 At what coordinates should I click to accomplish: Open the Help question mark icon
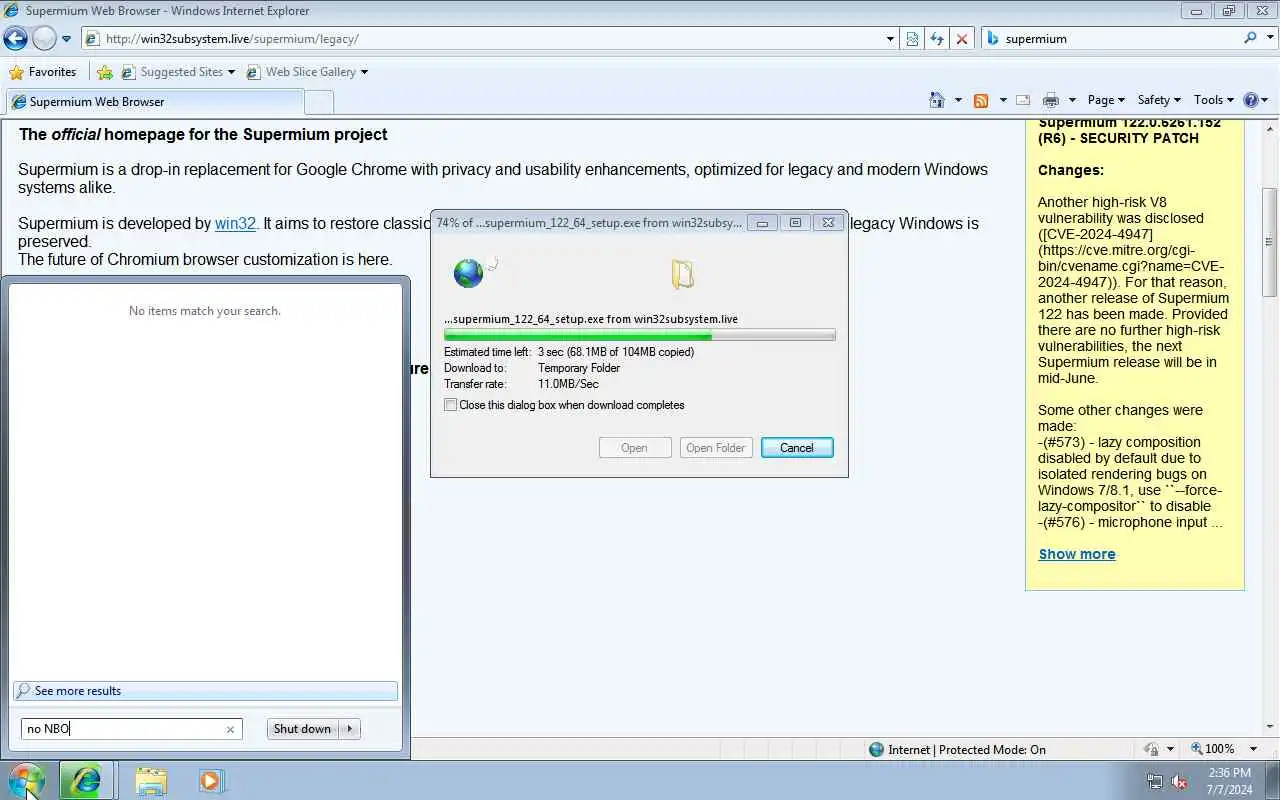point(1250,100)
